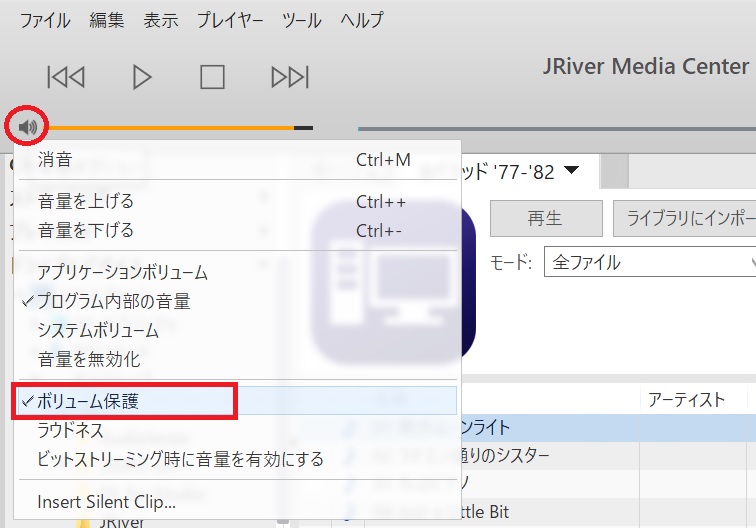Viewport: 756px width, 528px height.
Task: Select 音量を無効化 option
Action: click(237, 359)
